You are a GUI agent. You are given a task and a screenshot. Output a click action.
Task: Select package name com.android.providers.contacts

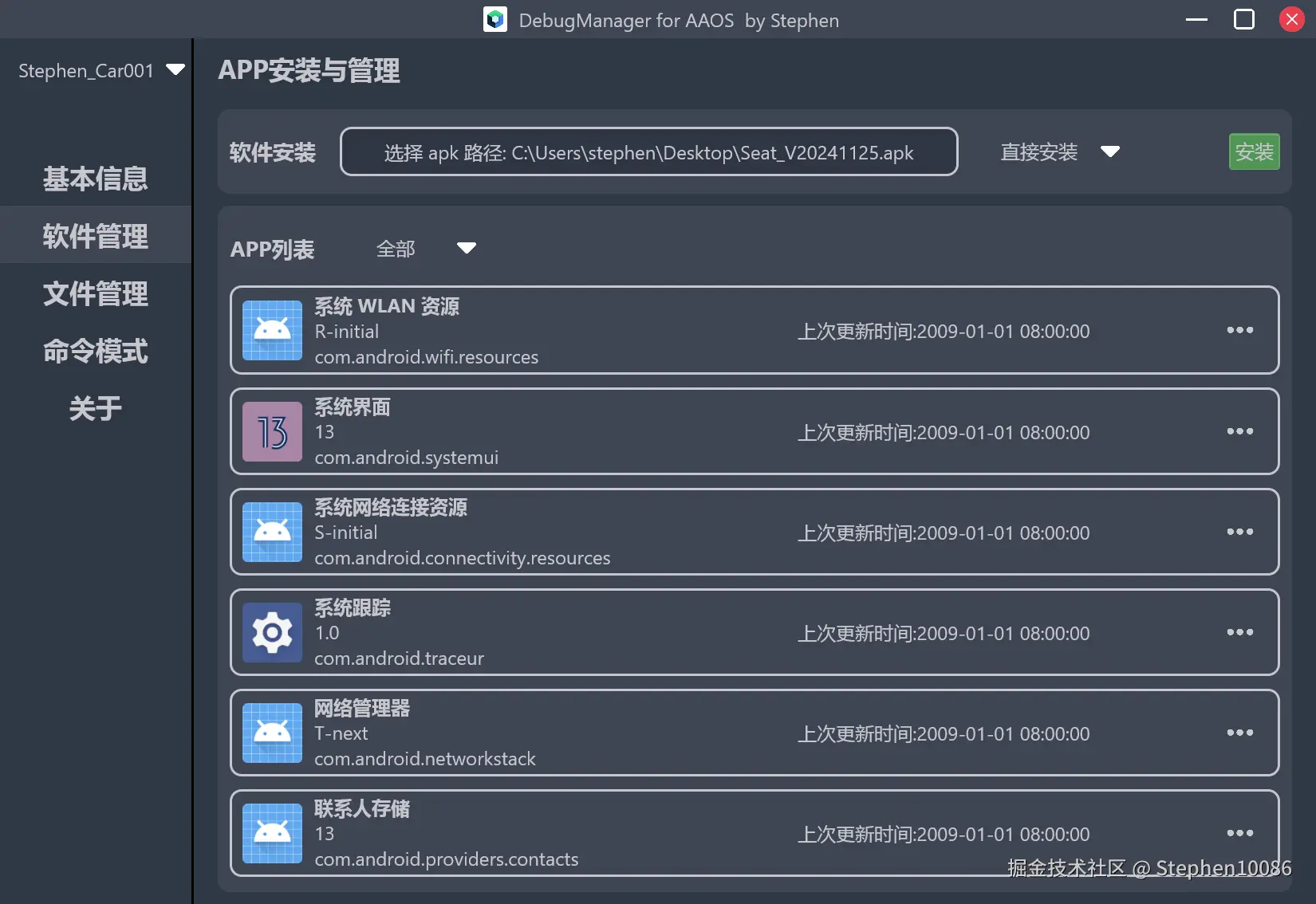click(x=447, y=859)
